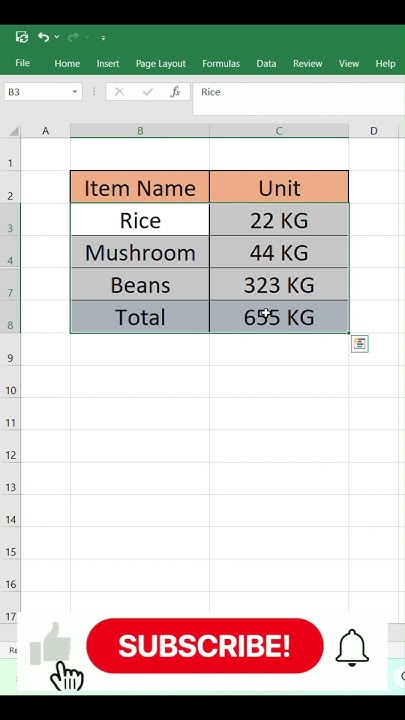
Task: Click the Cancel X in the formula bar
Action: (119, 92)
